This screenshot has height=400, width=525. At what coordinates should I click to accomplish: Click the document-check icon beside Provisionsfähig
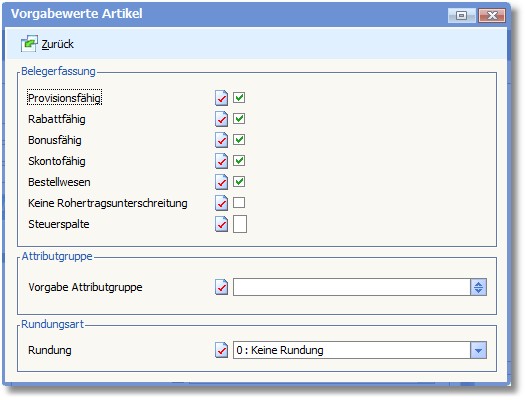click(x=221, y=98)
